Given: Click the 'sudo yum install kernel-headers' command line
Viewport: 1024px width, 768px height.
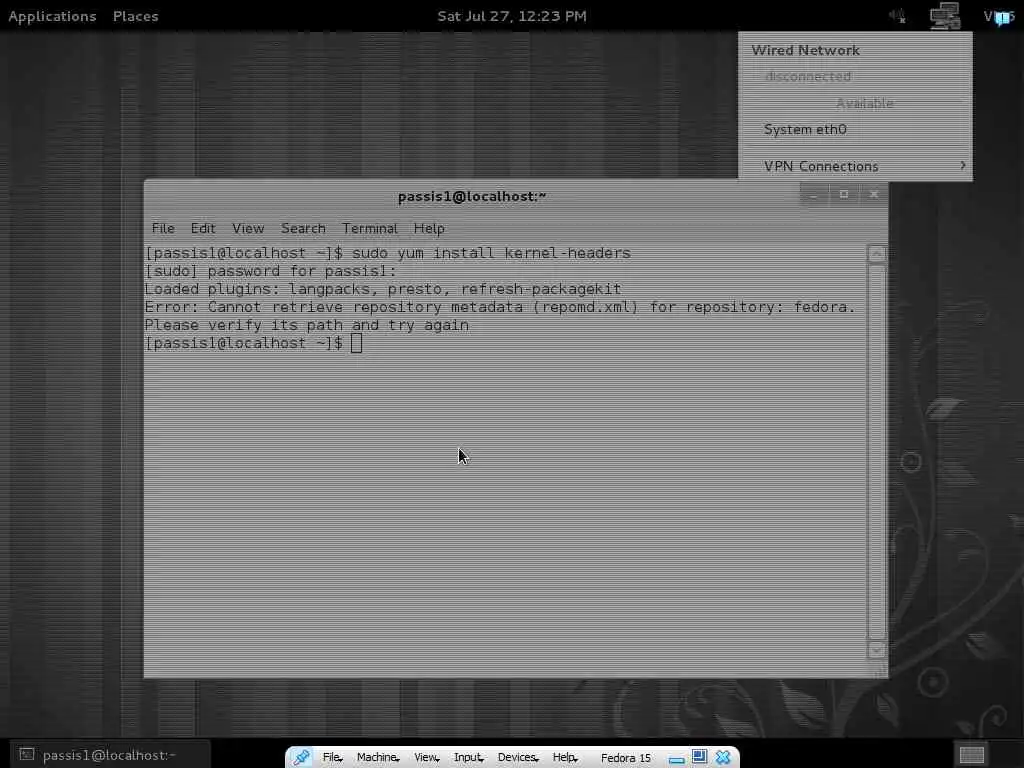Looking at the screenshot, I should pyautogui.click(x=491, y=253).
